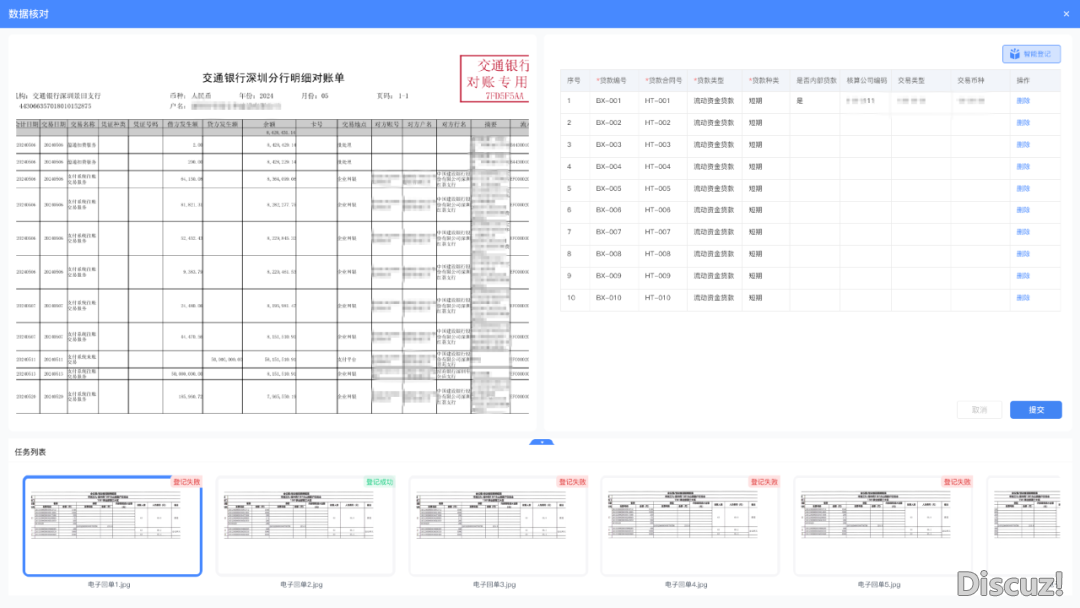Click the 电子回单1.jpg selected thumbnail

tap(113, 526)
